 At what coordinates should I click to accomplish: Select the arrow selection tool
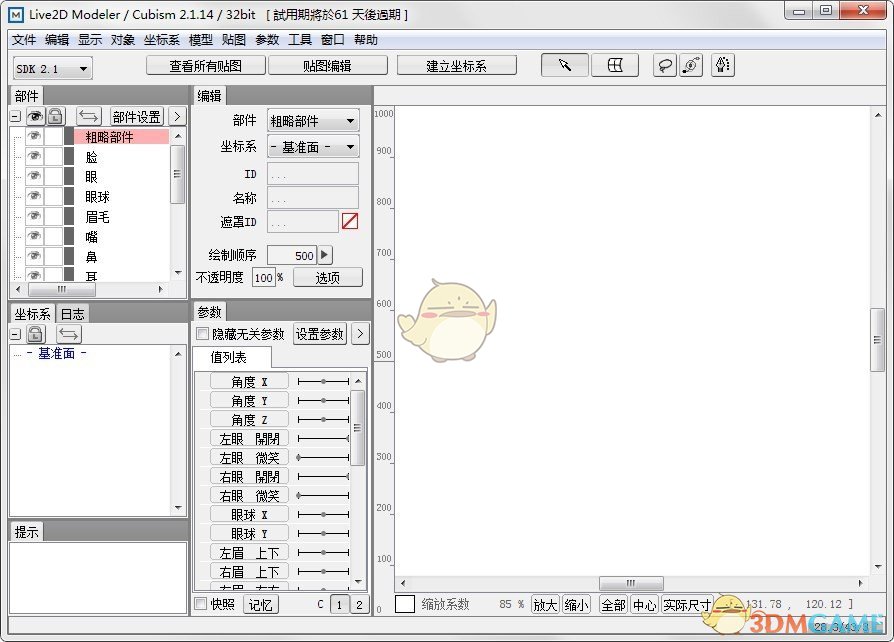coord(563,65)
